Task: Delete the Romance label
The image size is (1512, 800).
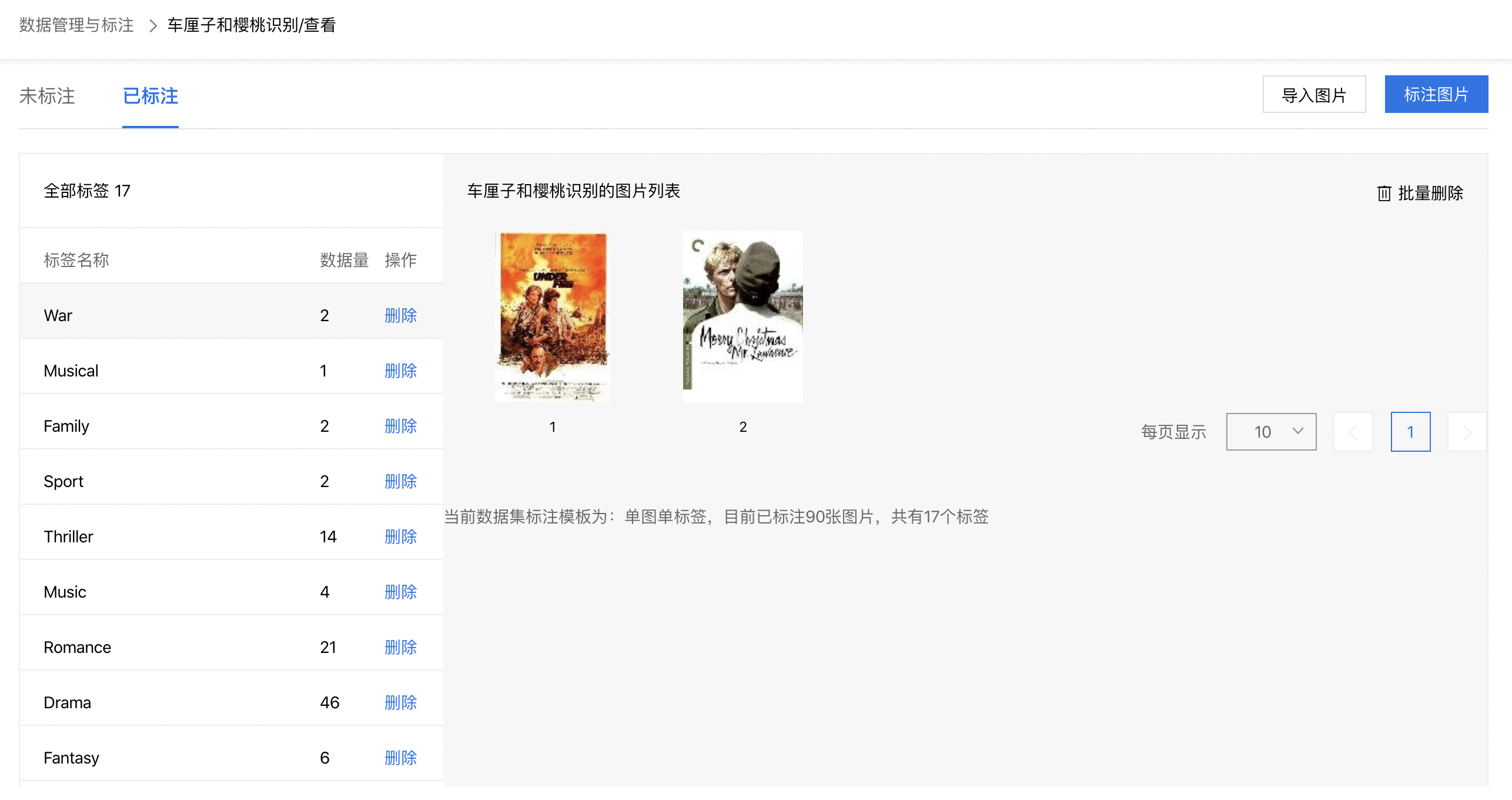Action: (400, 647)
